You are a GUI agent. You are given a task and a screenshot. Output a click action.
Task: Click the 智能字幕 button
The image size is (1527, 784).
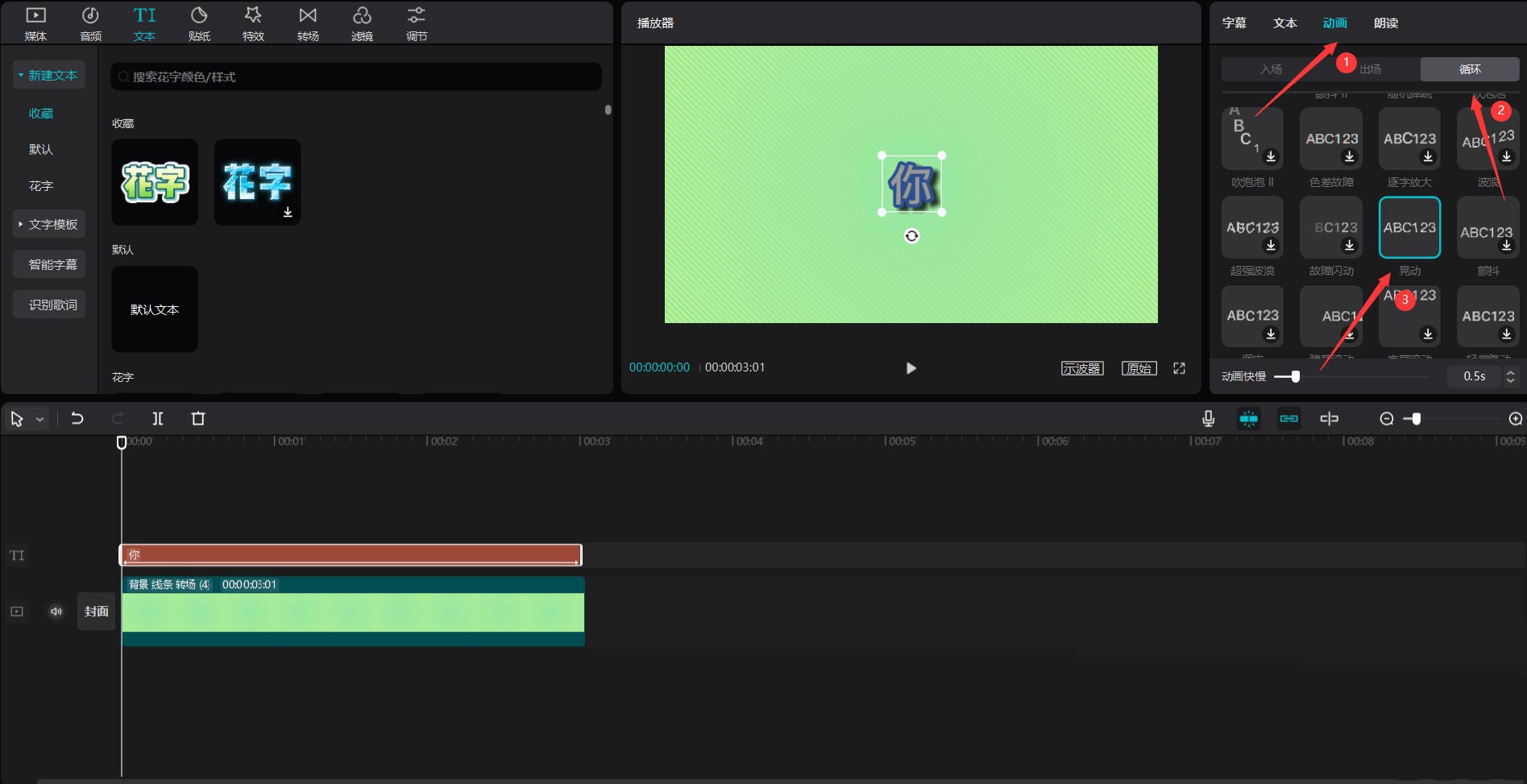click(x=52, y=264)
